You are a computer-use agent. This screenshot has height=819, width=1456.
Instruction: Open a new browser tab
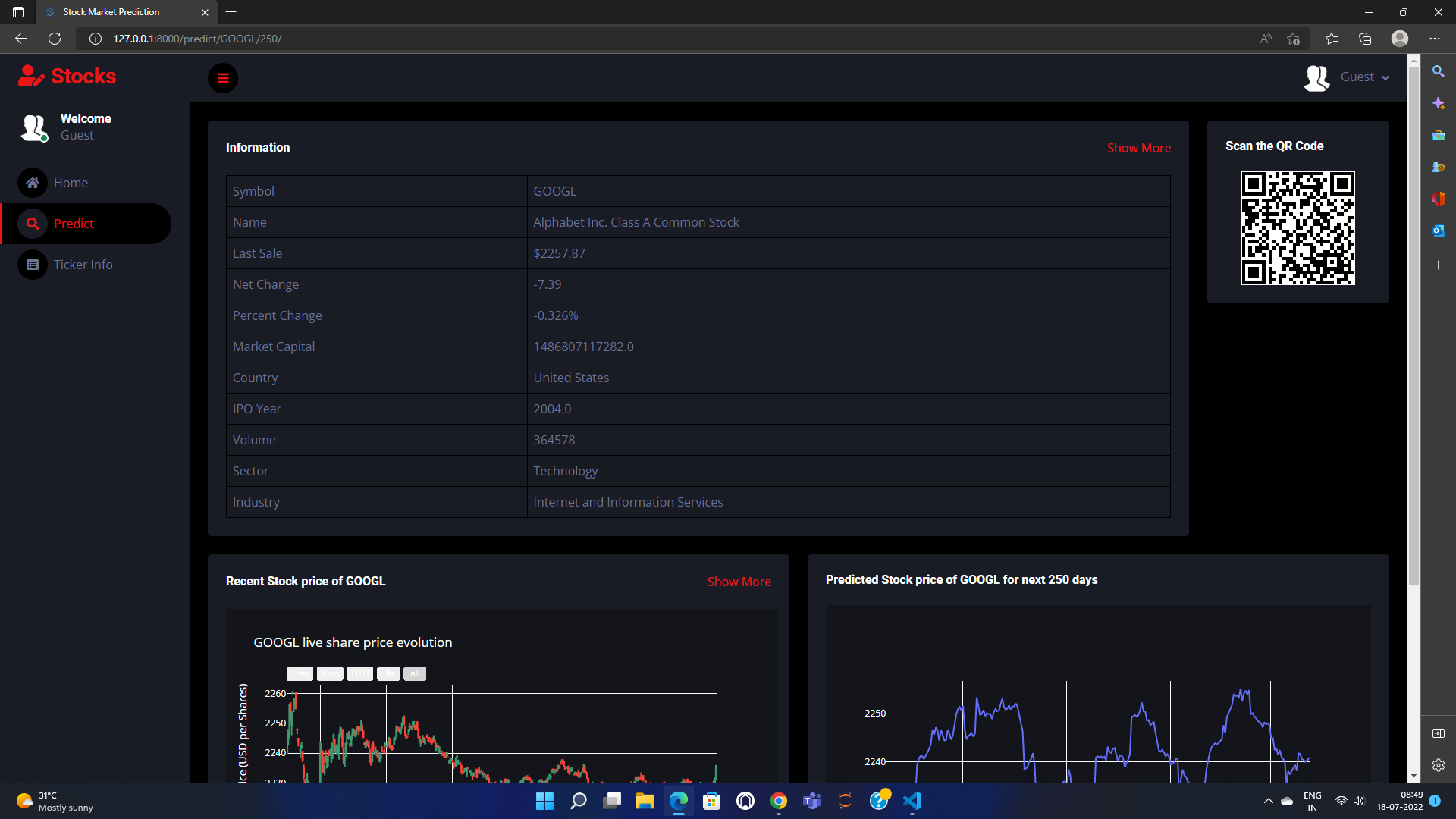click(231, 12)
